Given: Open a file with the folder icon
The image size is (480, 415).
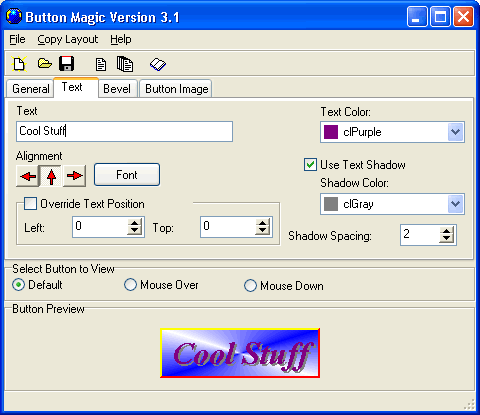Looking at the screenshot, I should (44, 63).
